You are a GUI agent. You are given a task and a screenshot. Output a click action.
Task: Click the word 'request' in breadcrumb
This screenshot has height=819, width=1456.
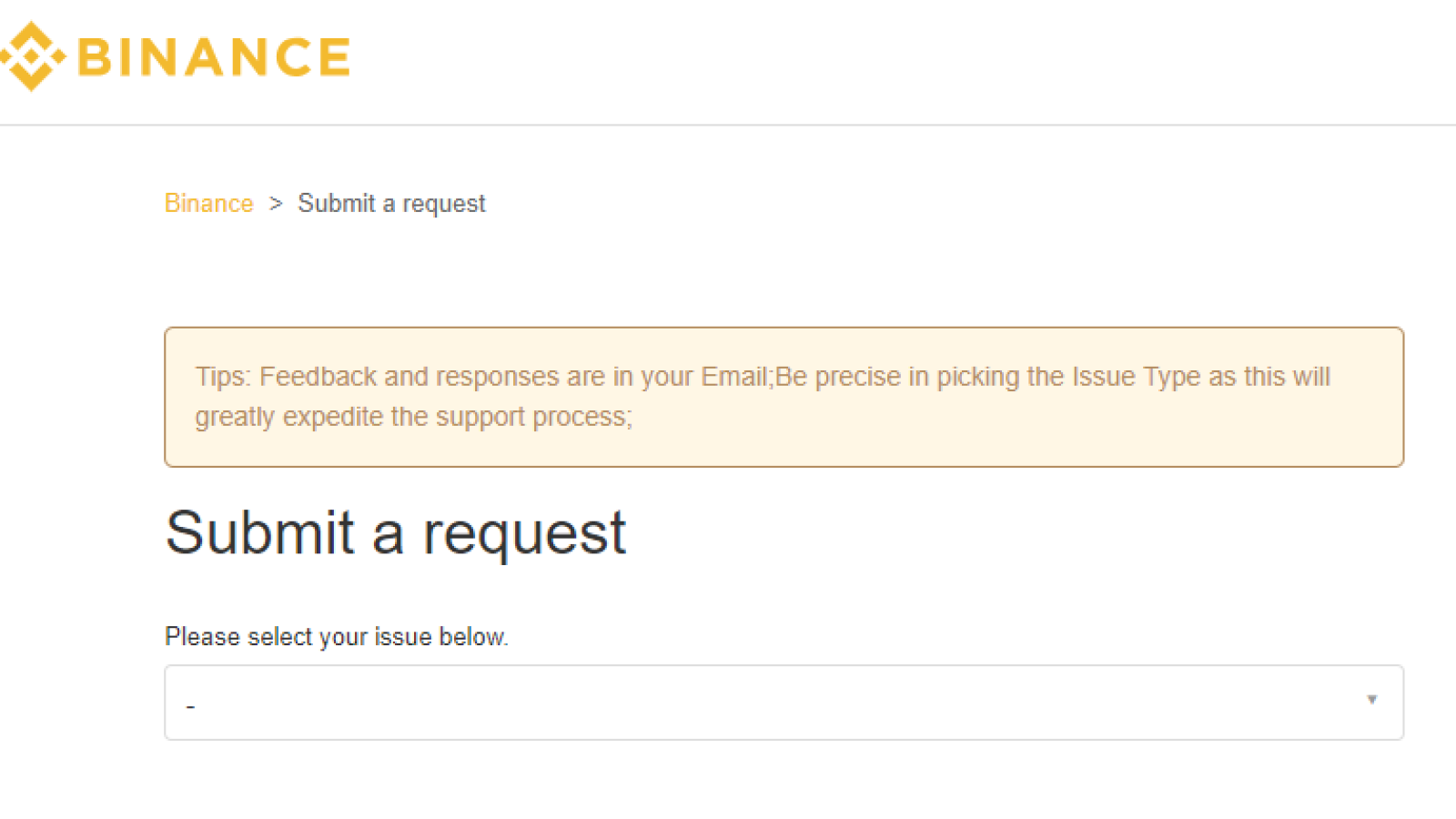[x=444, y=205]
